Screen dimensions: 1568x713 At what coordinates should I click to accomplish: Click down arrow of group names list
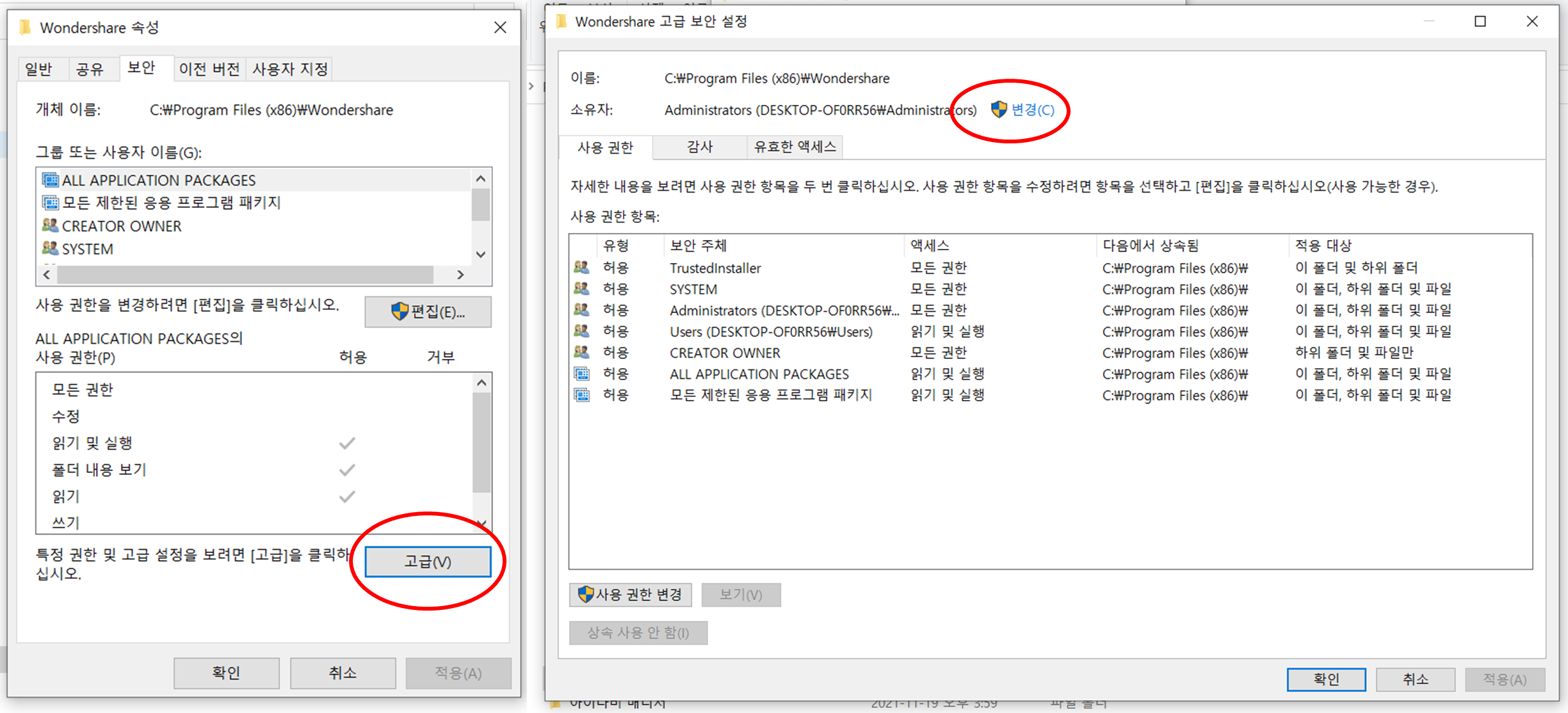[481, 254]
